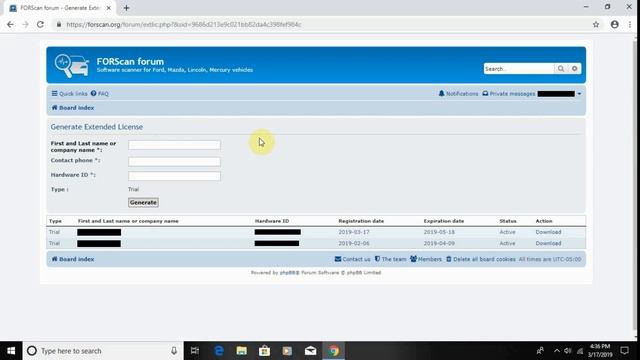The width and height of the screenshot is (640, 360).
Task: Click the Expiration date column header
Action: pyautogui.click(x=444, y=221)
